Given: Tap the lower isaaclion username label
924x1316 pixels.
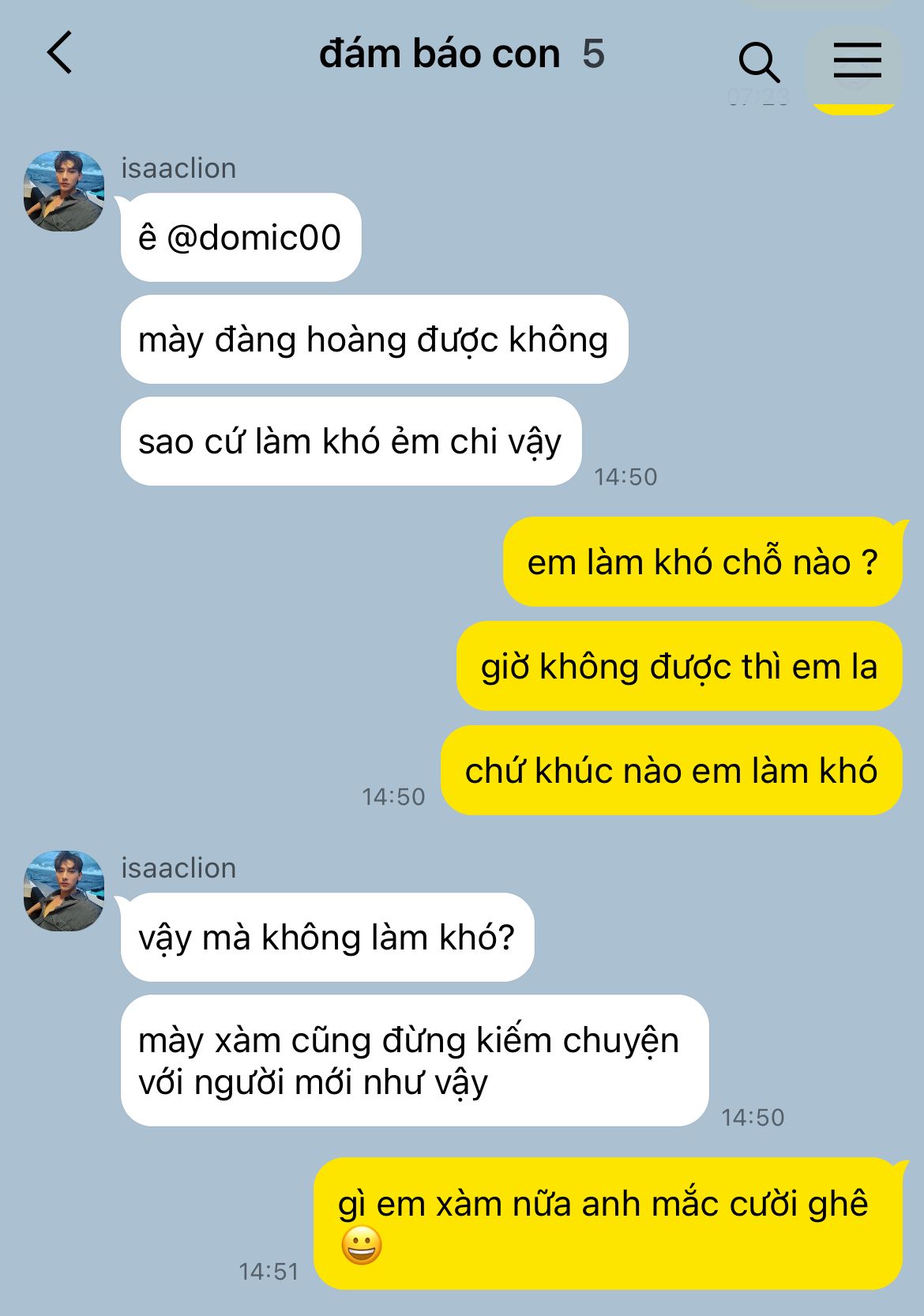Looking at the screenshot, I should pos(178,868).
